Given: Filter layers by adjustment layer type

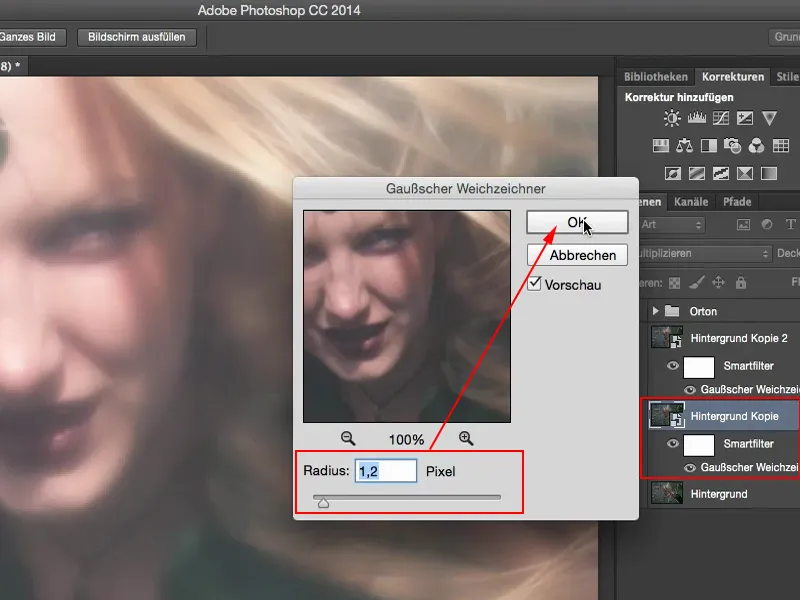Looking at the screenshot, I should (x=767, y=224).
